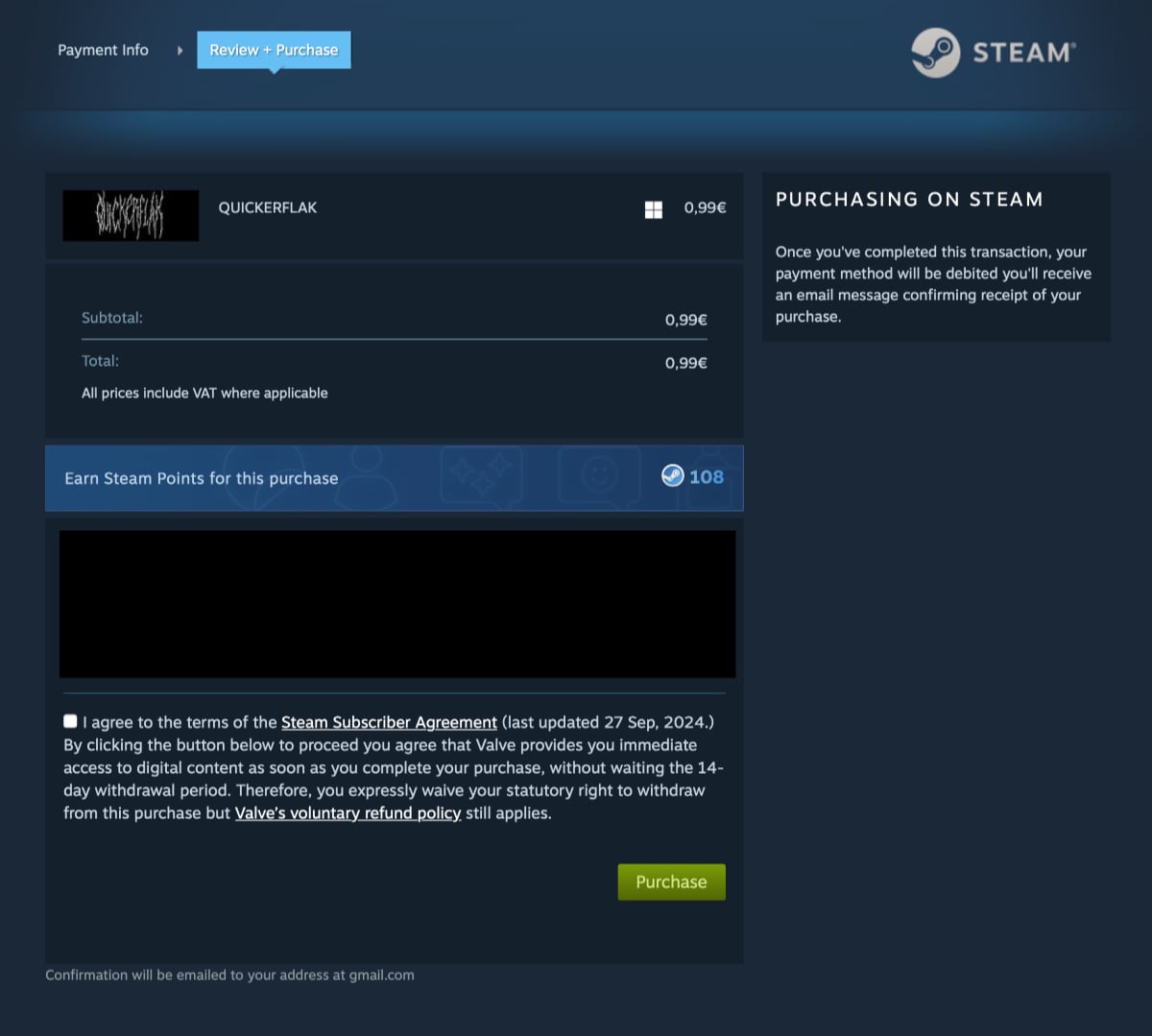The image size is (1152, 1036).
Task: Click the Total amount 0,99€
Action: tap(686, 363)
